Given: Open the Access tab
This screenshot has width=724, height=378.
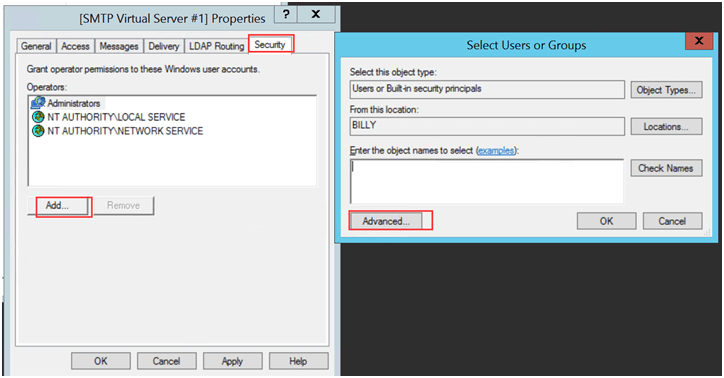Looking at the screenshot, I should (75, 46).
